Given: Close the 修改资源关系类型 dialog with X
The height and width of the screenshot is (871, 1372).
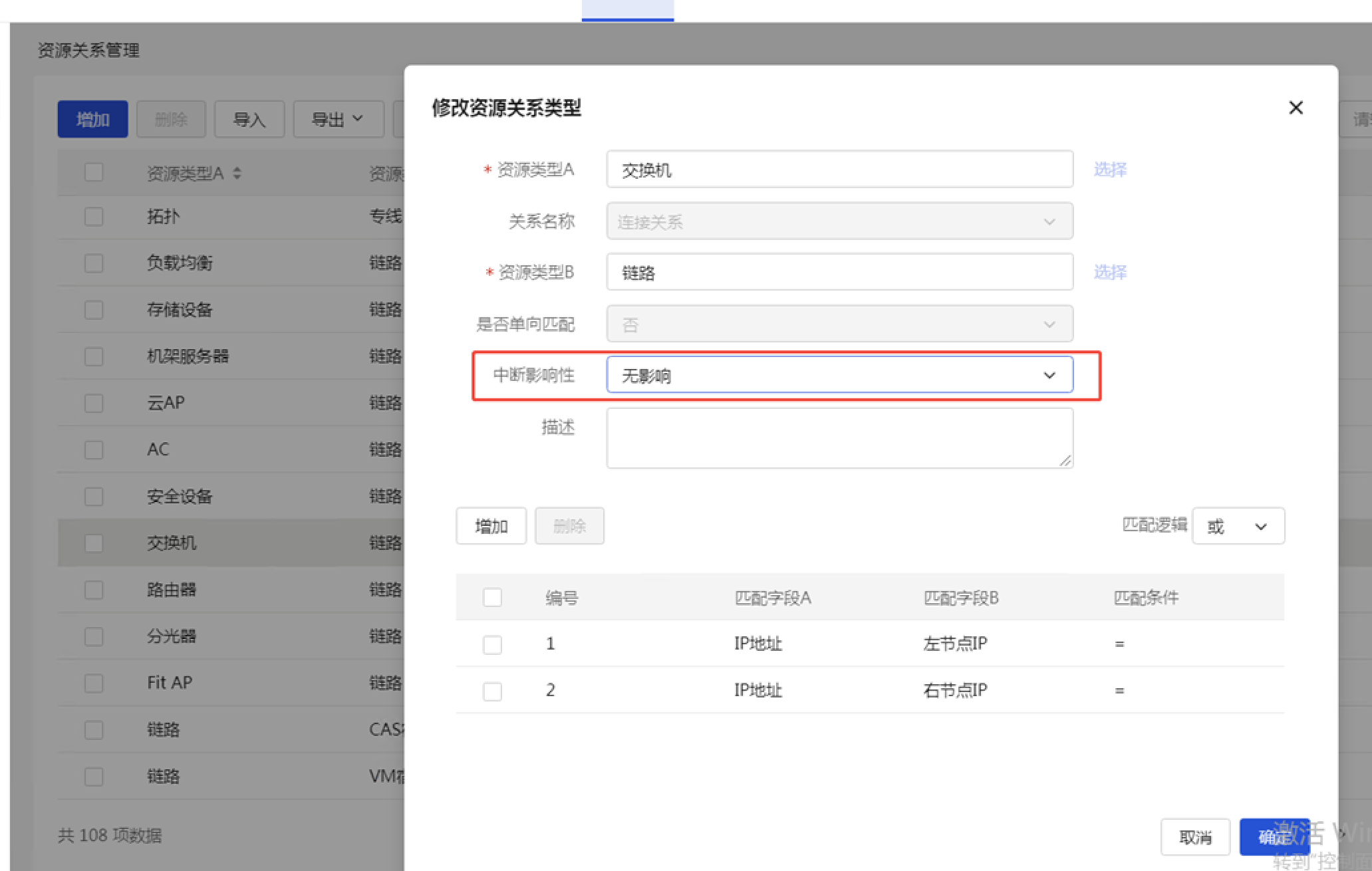Looking at the screenshot, I should click(1296, 108).
